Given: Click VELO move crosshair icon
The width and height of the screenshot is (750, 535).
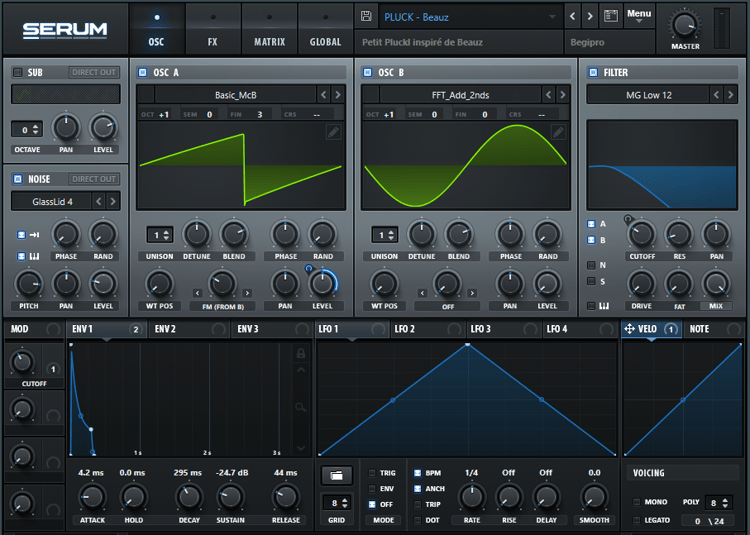Looking at the screenshot, I should tap(629, 328).
